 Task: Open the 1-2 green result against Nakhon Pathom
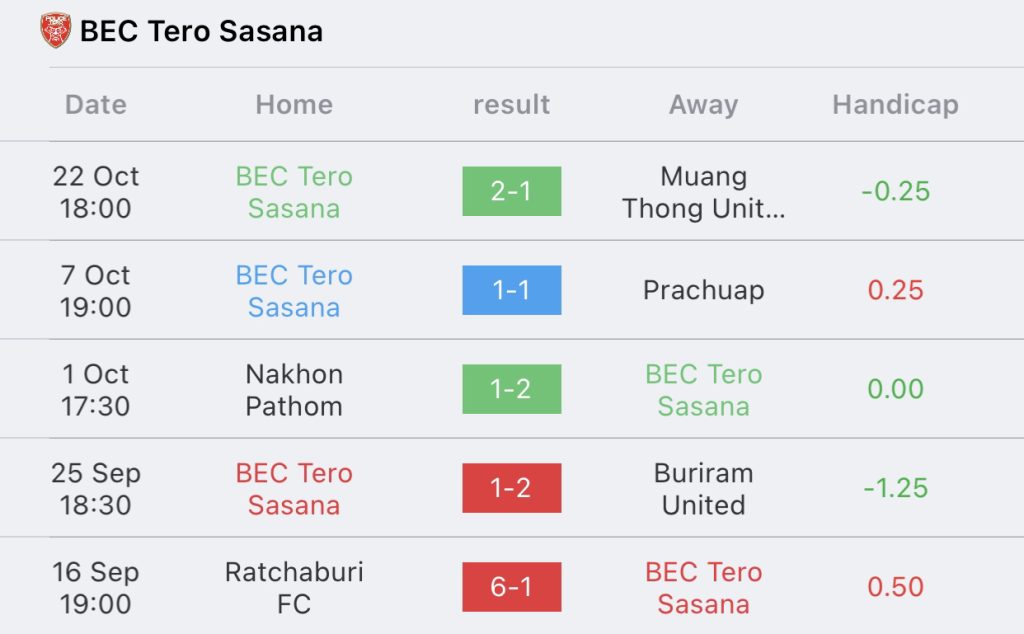tap(511, 389)
